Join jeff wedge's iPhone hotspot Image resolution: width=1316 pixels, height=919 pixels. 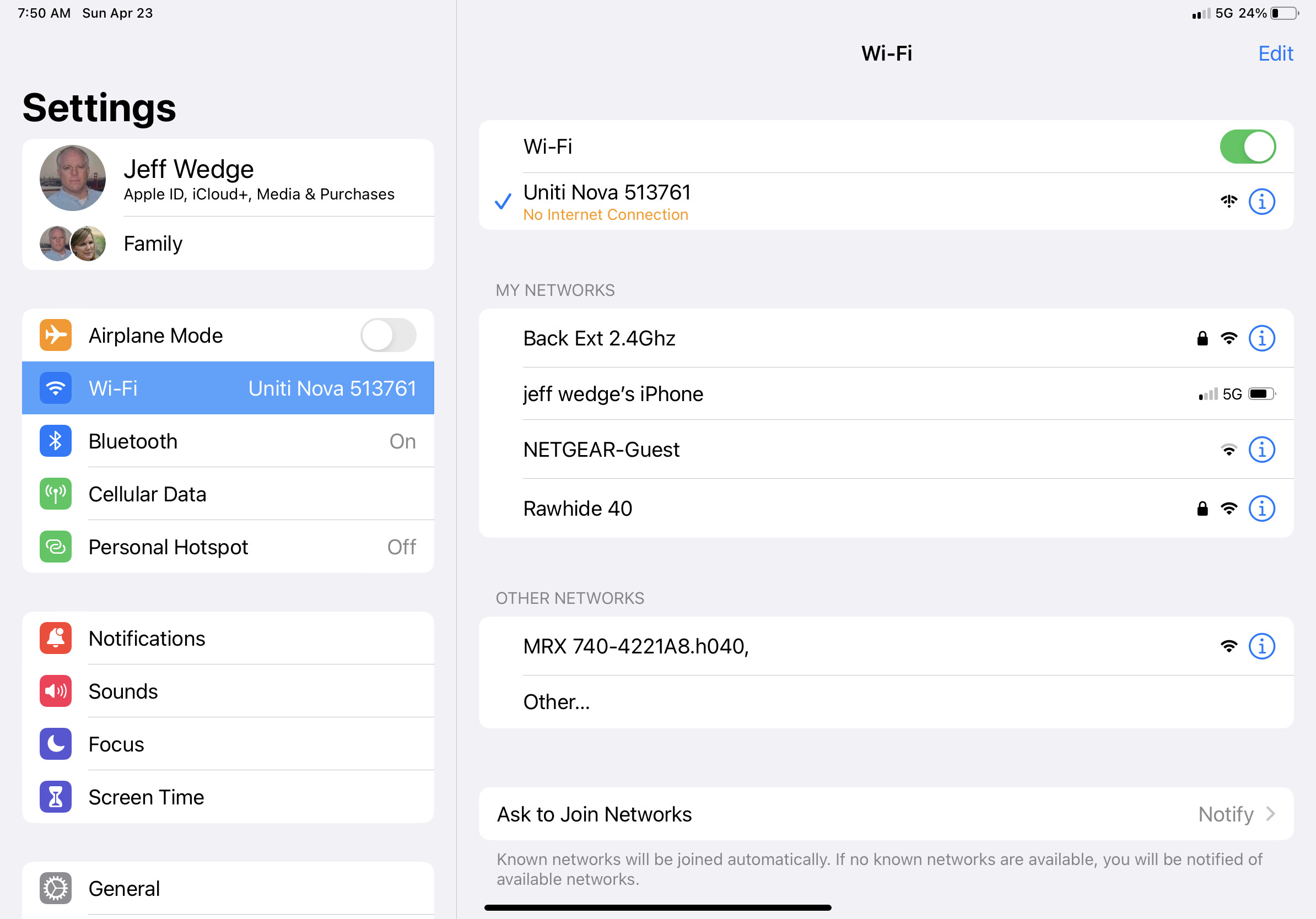coord(613,394)
